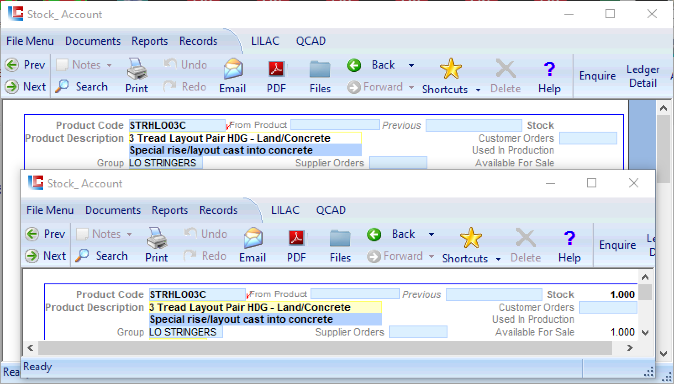Click Next arrow icon in back window
The image size is (674, 384).
(x=12, y=87)
